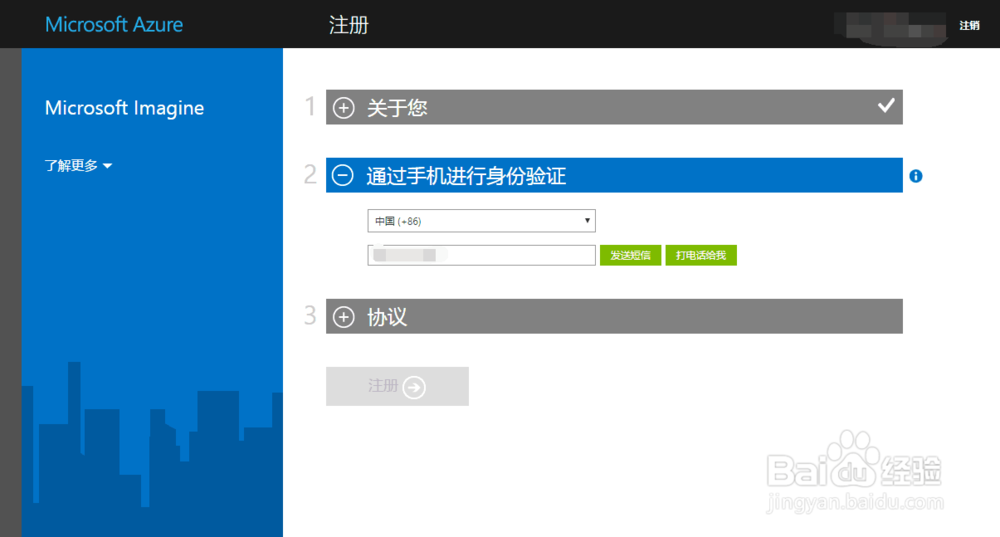The height and width of the screenshot is (537, 1000).
Task: Click the Microsoft Azure logo link
Action: (114, 25)
